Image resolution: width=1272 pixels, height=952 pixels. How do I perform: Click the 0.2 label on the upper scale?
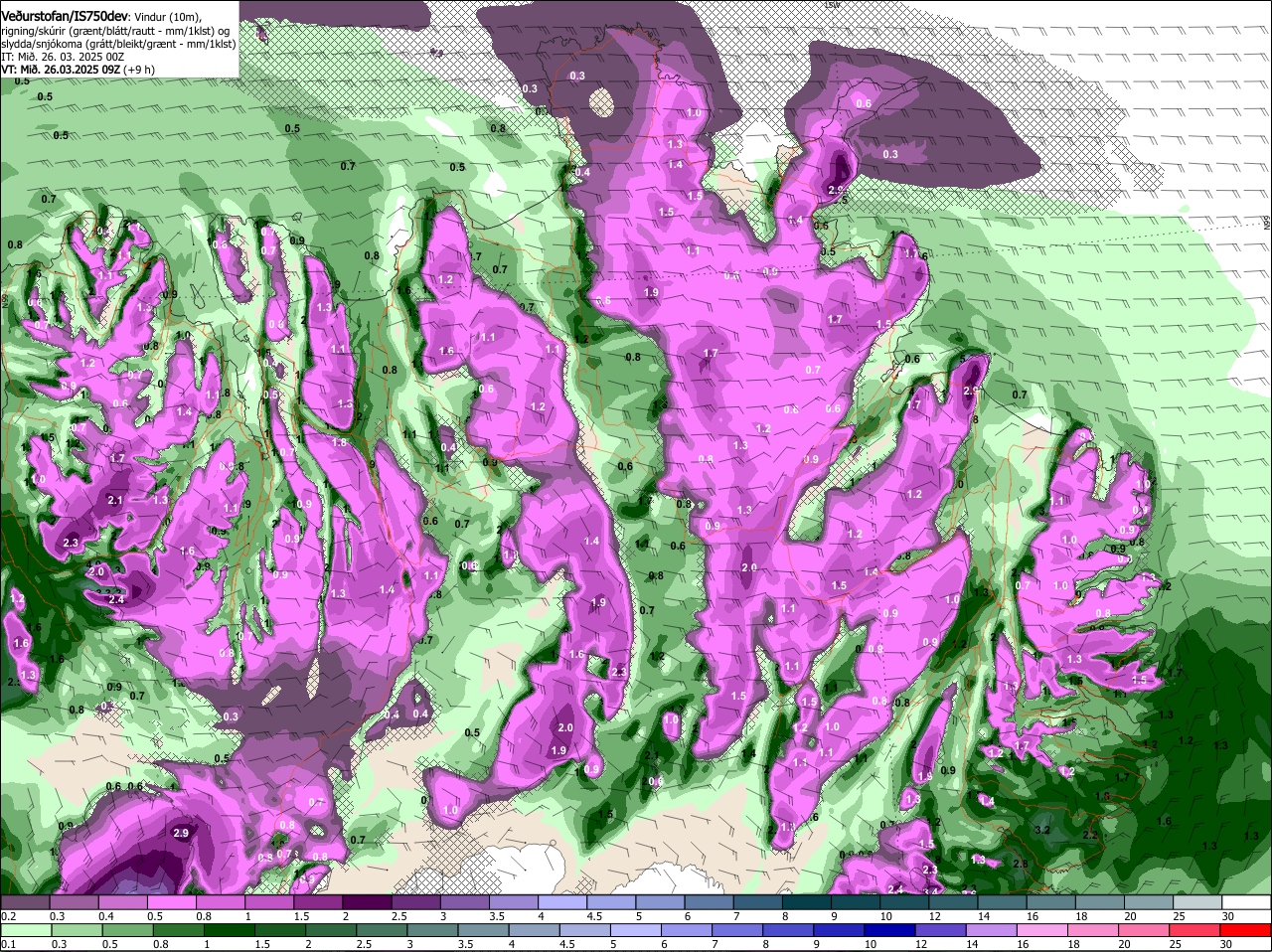tap(8, 916)
